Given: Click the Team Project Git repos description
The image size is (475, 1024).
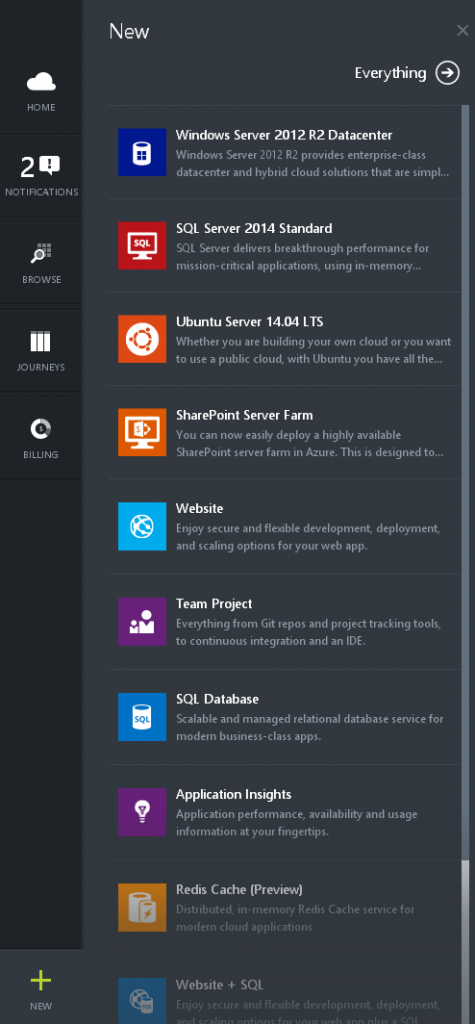Looking at the screenshot, I should click(x=308, y=633).
